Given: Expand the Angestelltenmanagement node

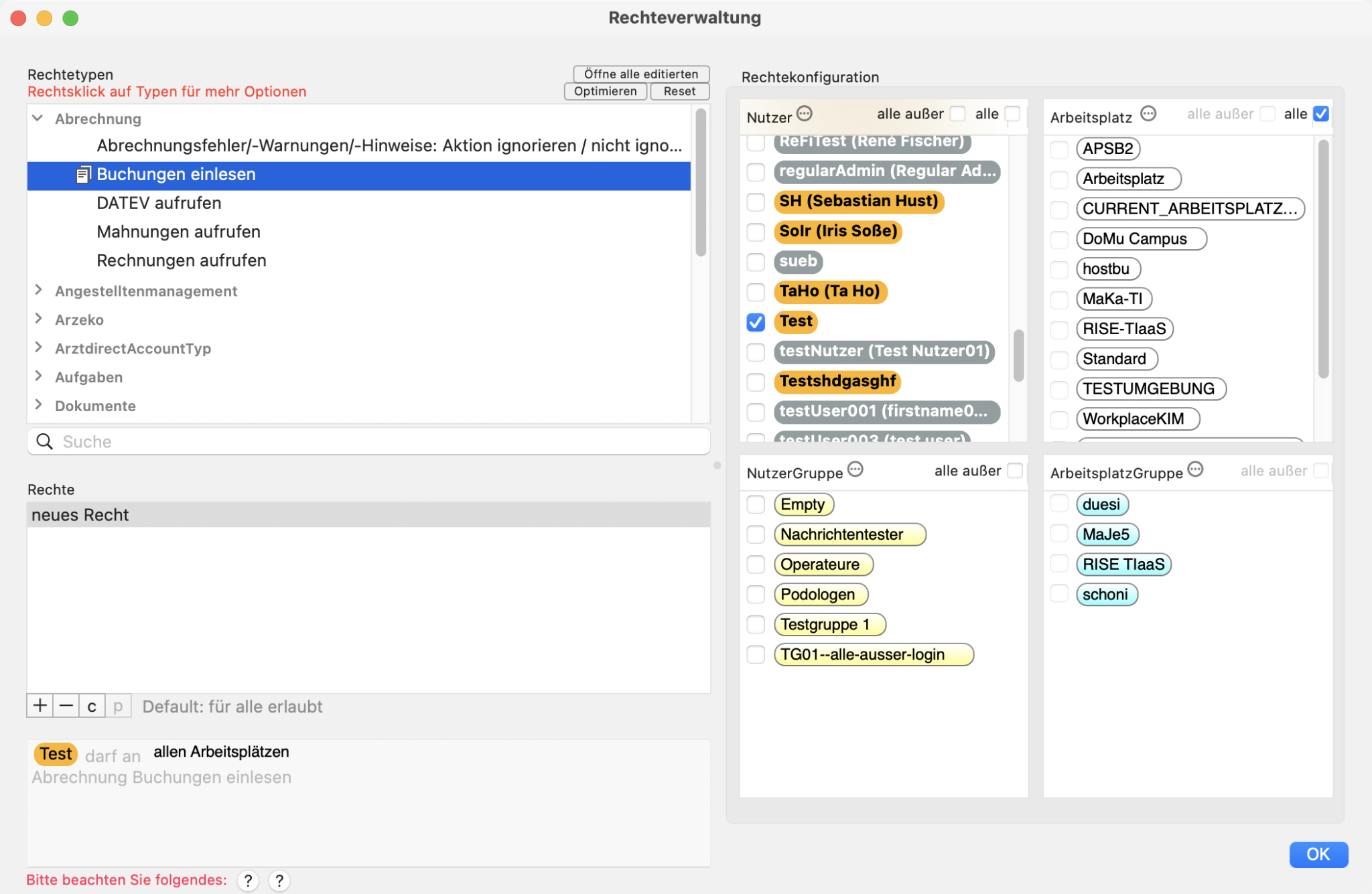Looking at the screenshot, I should 38,290.
